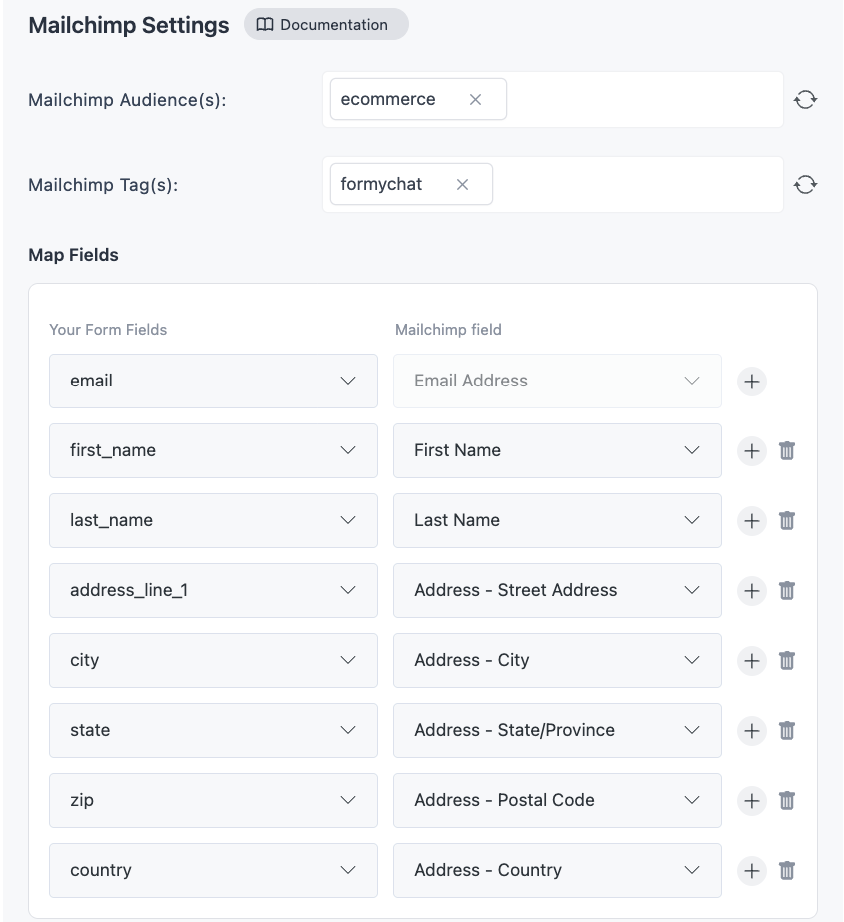844x922 pixels.
Task: Open the First Name Mailchimp dropdown
Action: click(x=558, y=450)
